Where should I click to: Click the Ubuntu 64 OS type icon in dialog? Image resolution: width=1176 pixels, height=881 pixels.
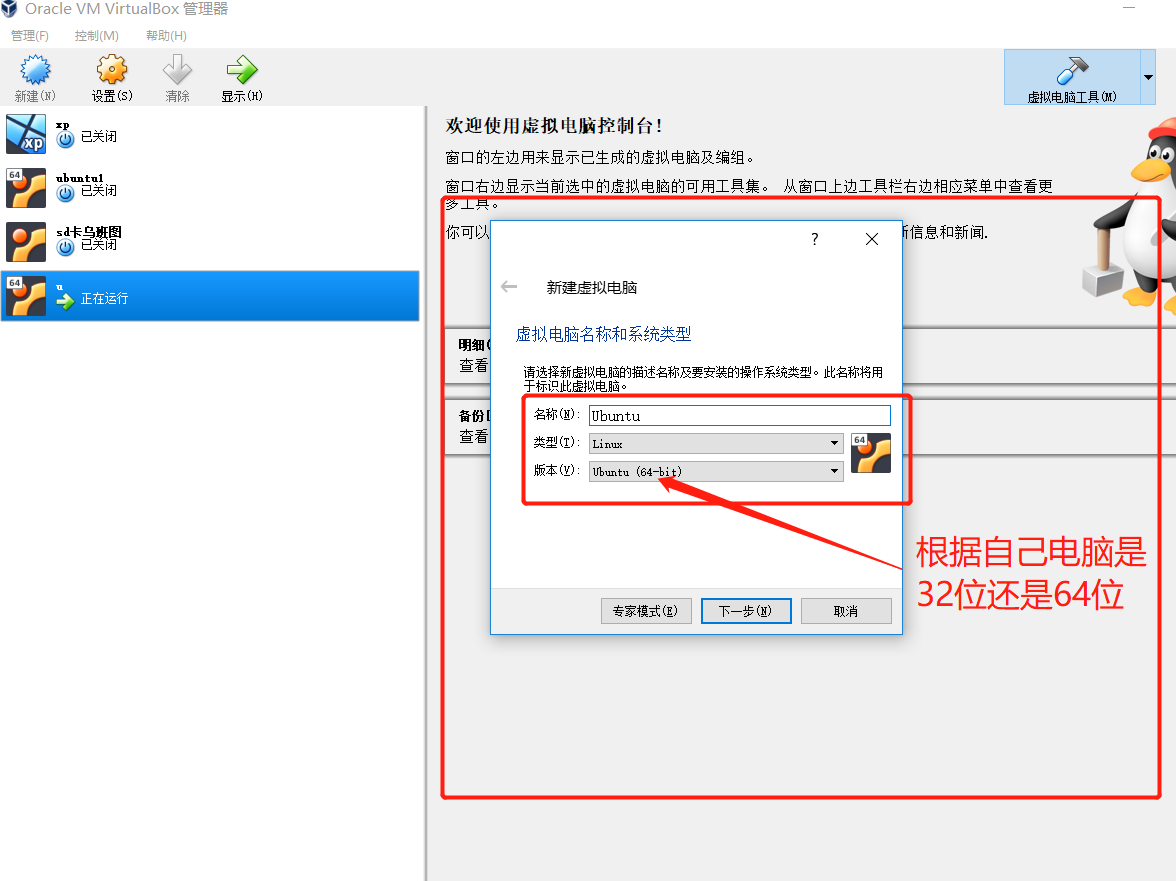(x=871, y=453)
